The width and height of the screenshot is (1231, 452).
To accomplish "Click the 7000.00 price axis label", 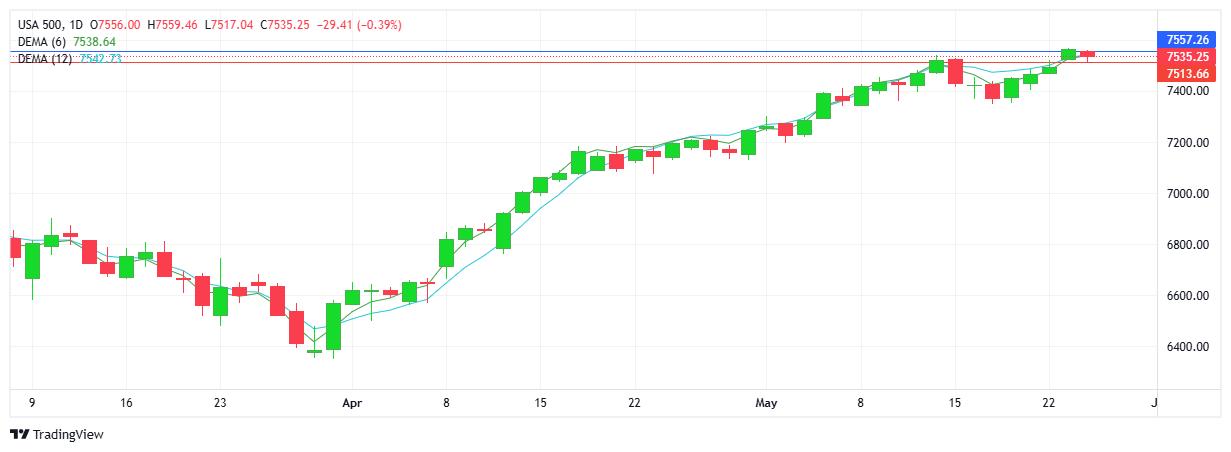I will (x=1187, y=194).
